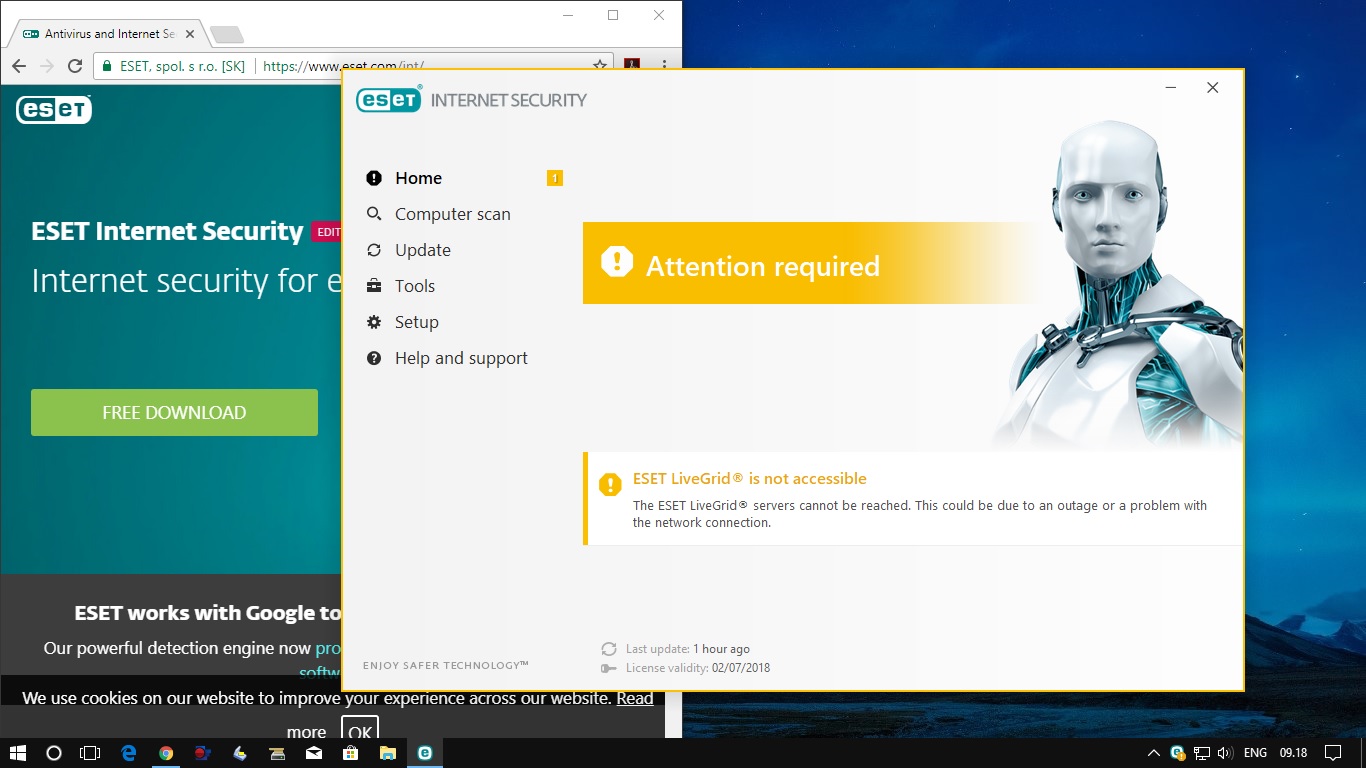
Task: Click the ESET tray icon with warning
Action: (x=1178, y=753)
